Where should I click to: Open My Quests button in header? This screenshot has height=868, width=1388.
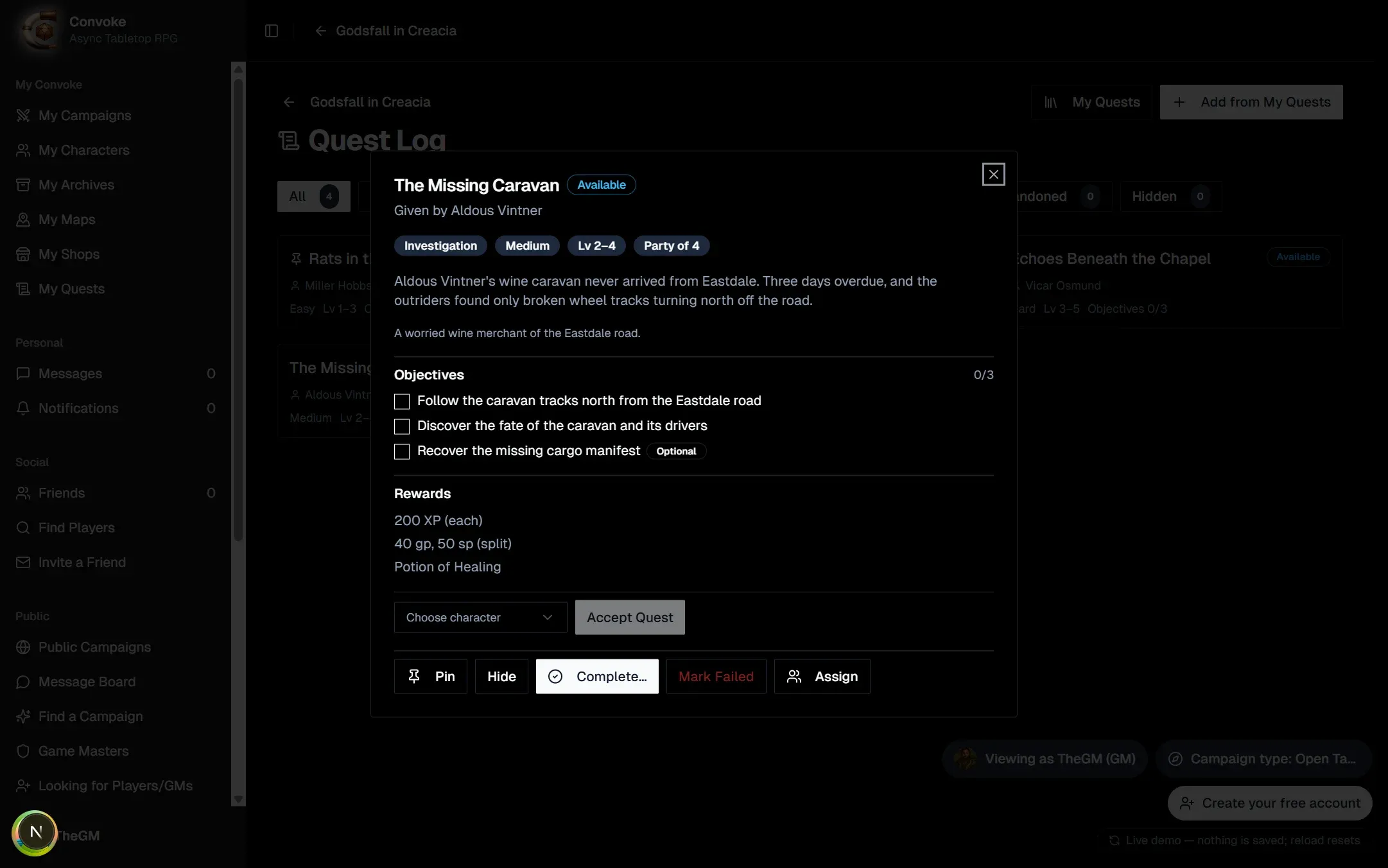pos(1091,102)
